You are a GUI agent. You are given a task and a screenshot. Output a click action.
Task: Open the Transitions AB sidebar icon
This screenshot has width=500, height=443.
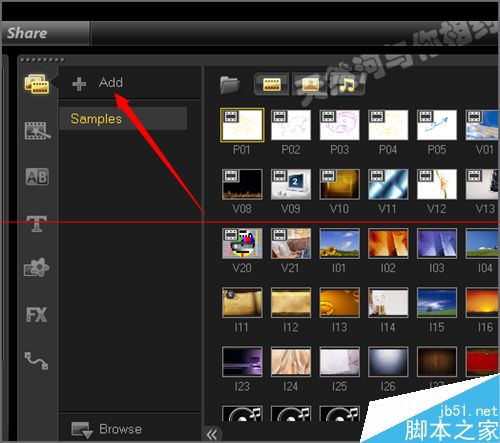(37, 176)
